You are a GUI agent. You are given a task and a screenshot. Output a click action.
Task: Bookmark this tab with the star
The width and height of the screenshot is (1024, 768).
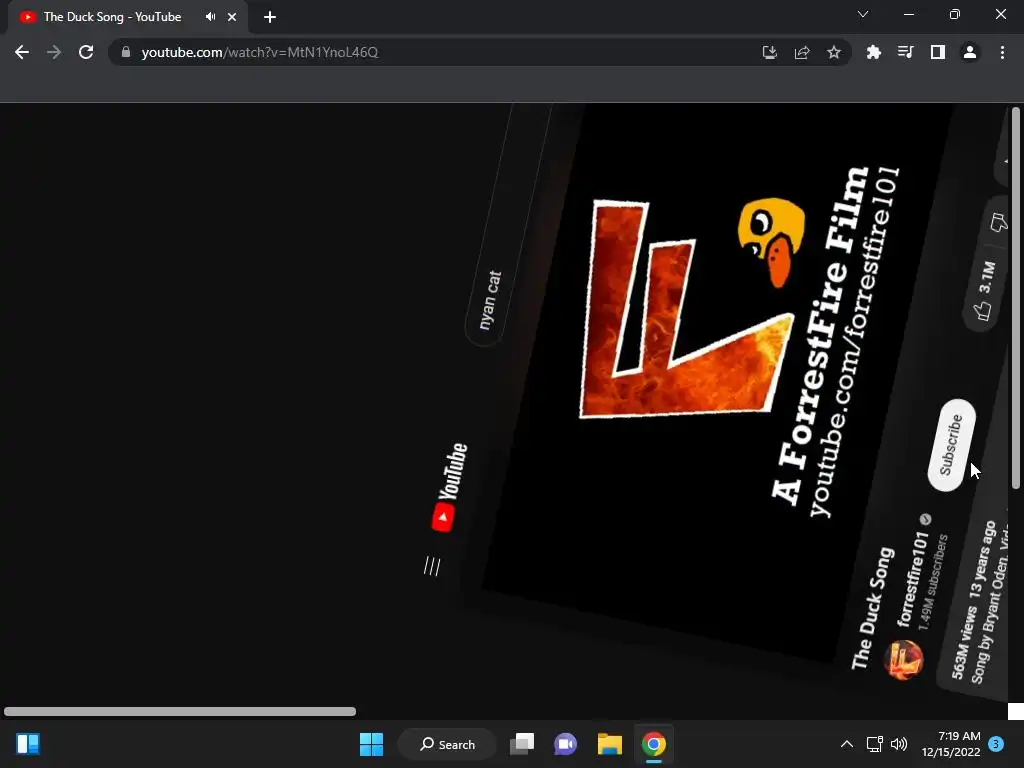point(834,52)
